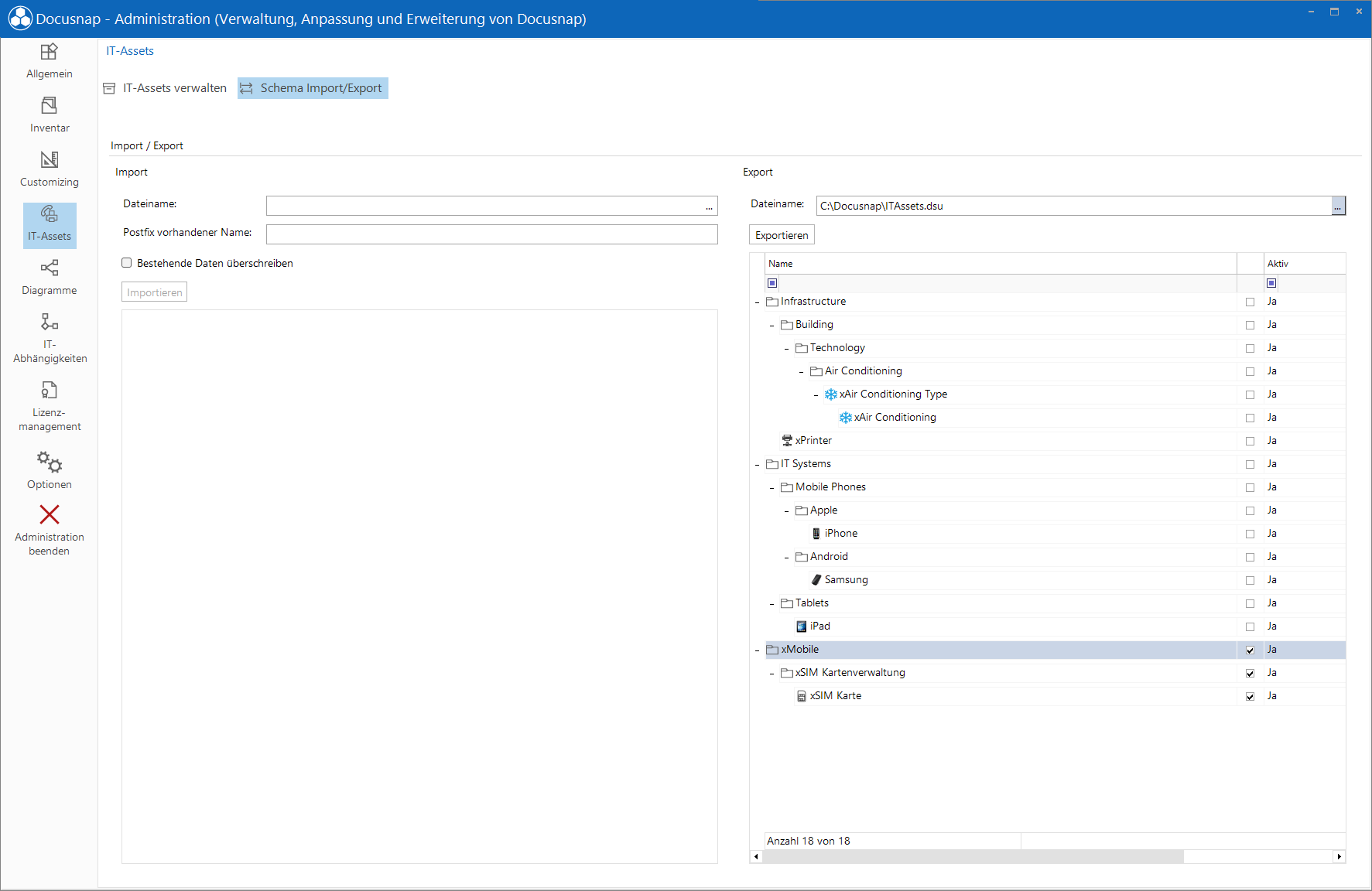Open the Diagramme sidebar section
The width and height of the screenshot is (1372, 891).
pyautogui.click(x=50, y=278)
